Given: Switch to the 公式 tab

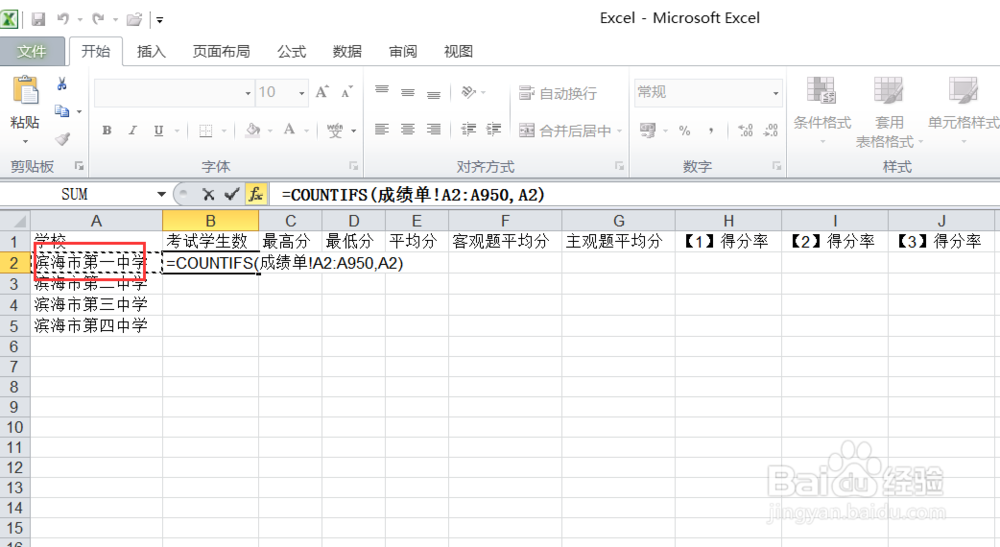Looking at the screenshot, I should coord(291,52).
